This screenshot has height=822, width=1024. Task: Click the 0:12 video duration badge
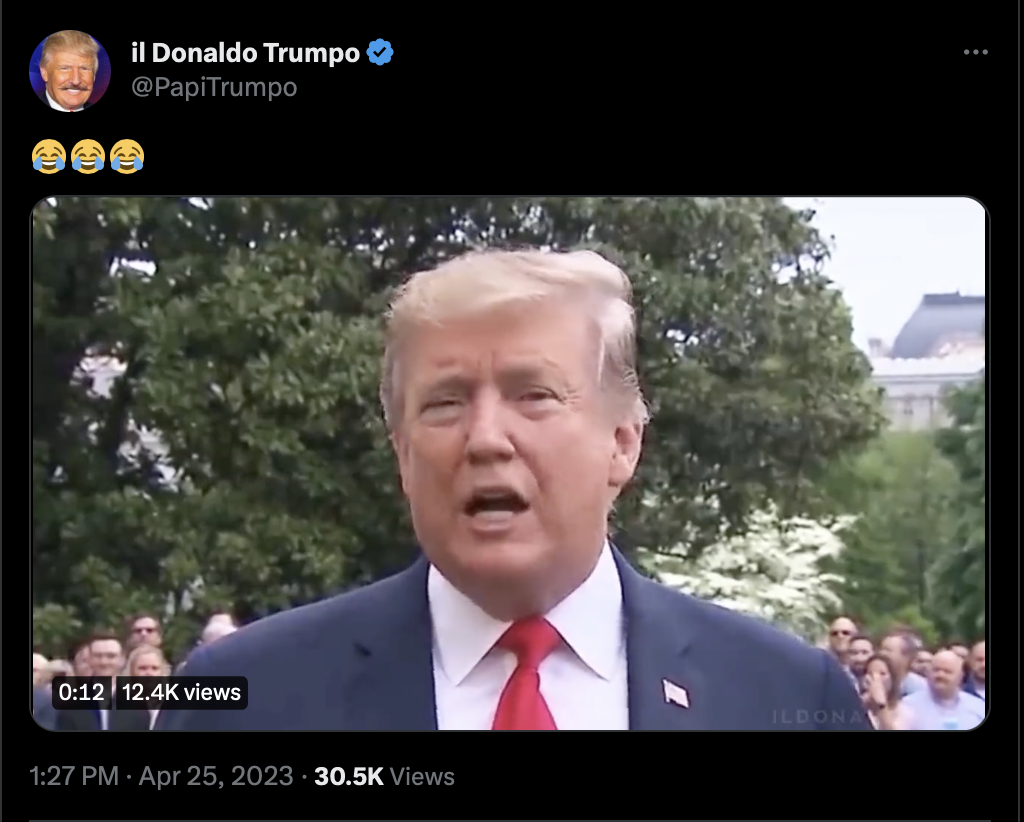[82, 692]
